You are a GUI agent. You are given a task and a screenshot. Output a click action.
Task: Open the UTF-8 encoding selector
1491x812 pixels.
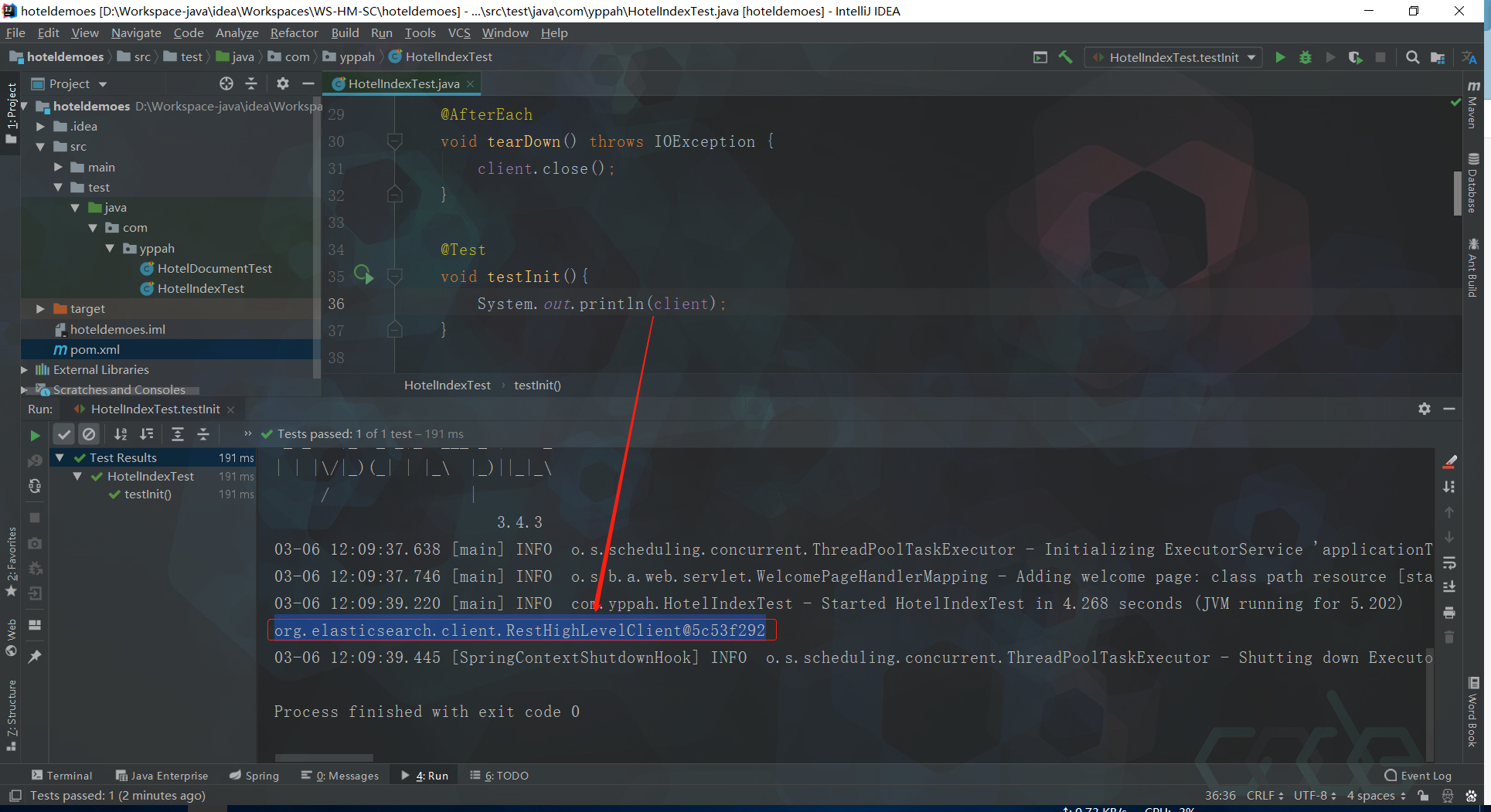1315,796
